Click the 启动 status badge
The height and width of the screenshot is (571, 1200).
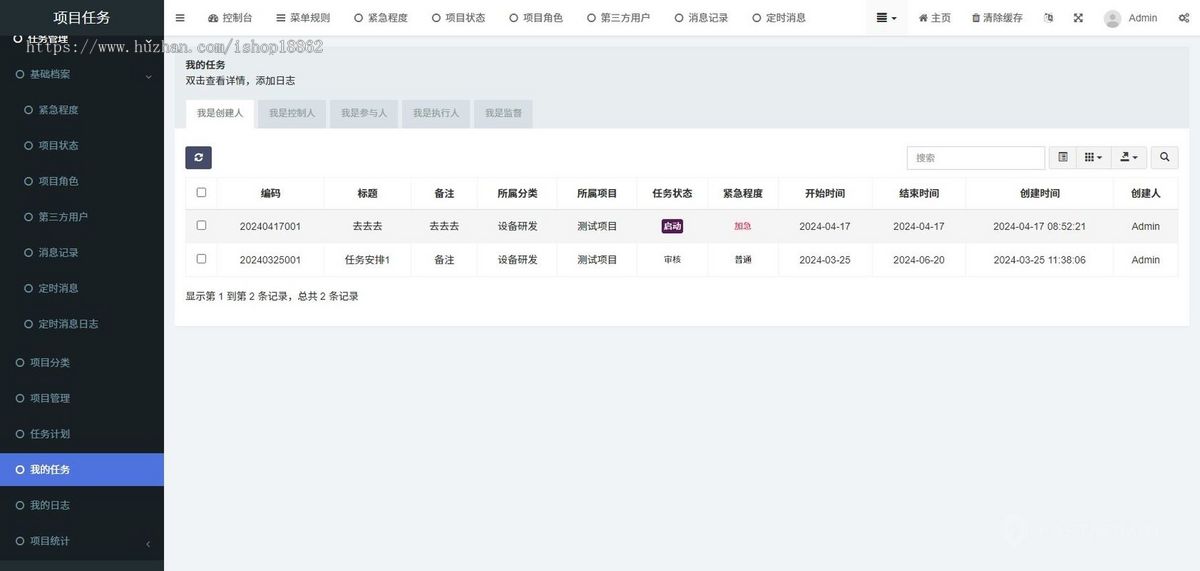point(672,226)
